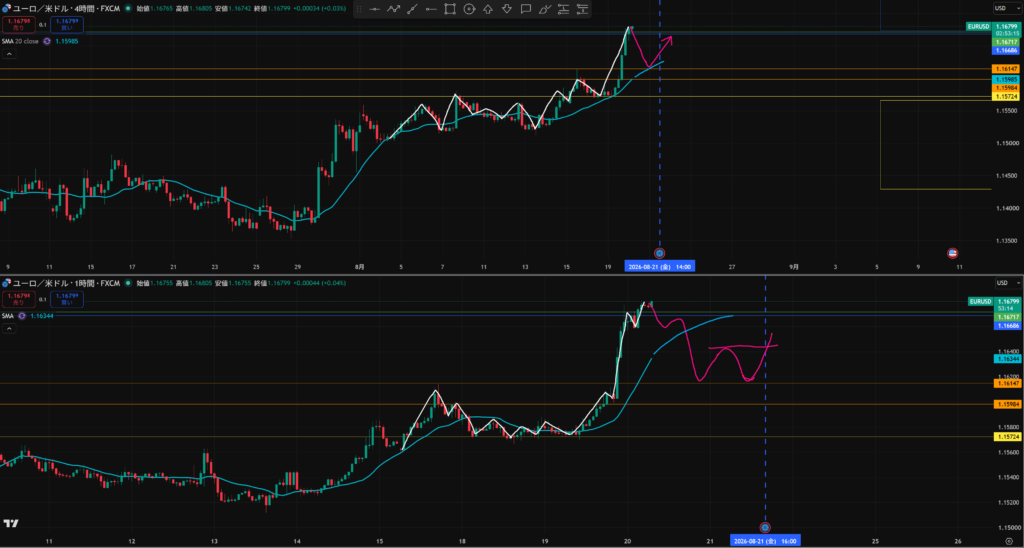Select the zigzag path arrow tool

point(393,9)
